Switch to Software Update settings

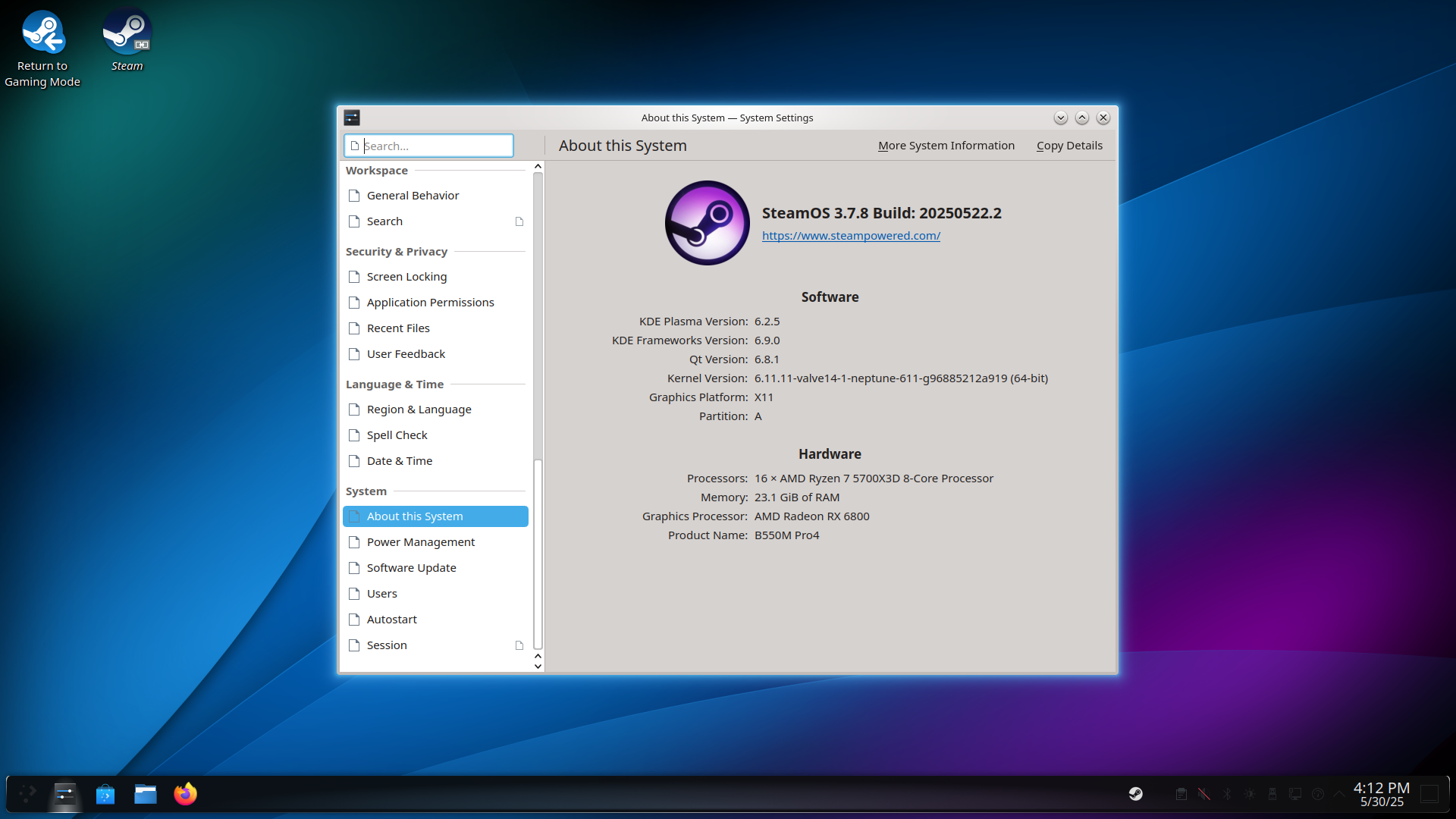412,567
